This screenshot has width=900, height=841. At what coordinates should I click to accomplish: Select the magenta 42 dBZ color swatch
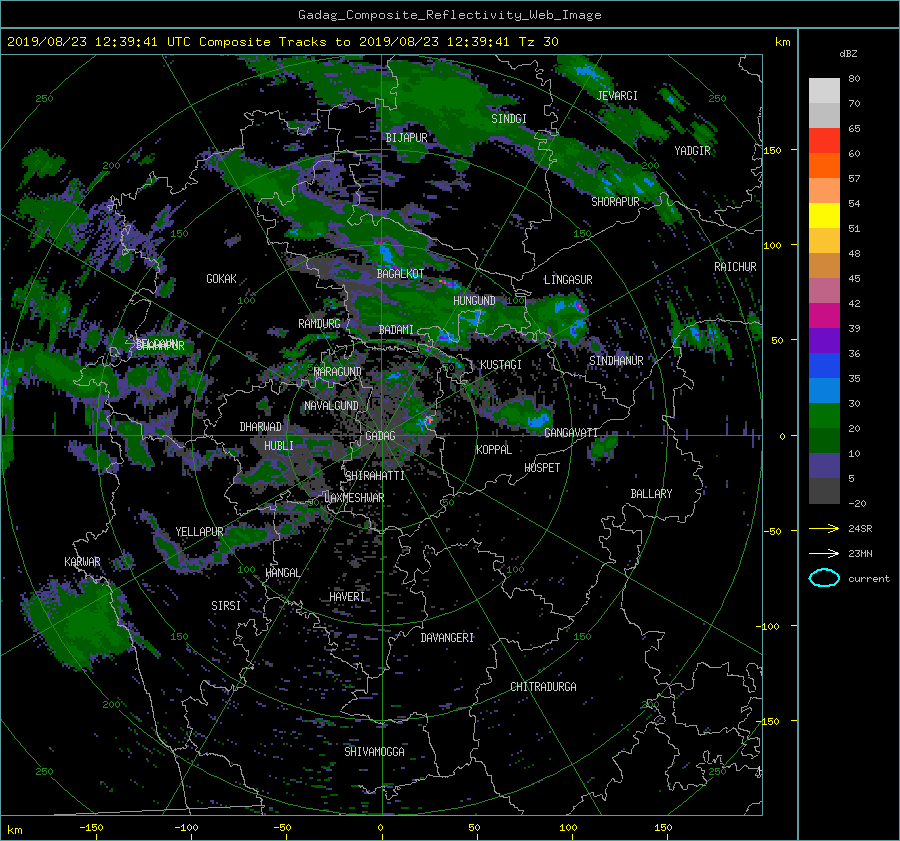(x=824, y=316)
